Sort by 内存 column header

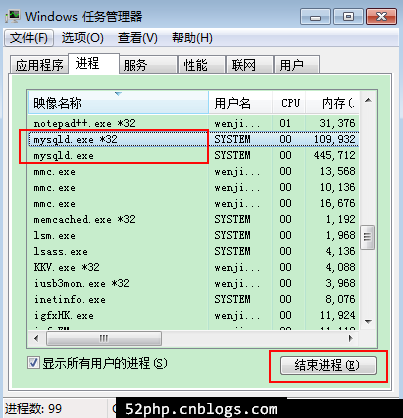332,103
